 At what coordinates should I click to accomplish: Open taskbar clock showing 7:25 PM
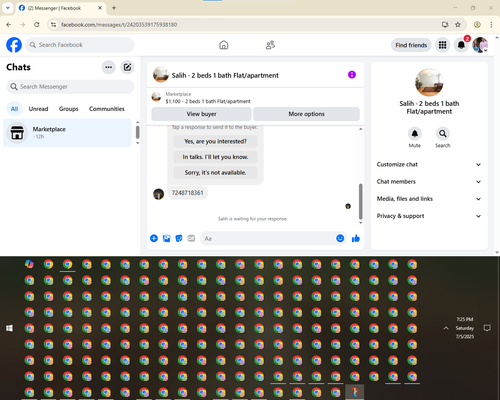pyautogui.click(x=465, y=328)
